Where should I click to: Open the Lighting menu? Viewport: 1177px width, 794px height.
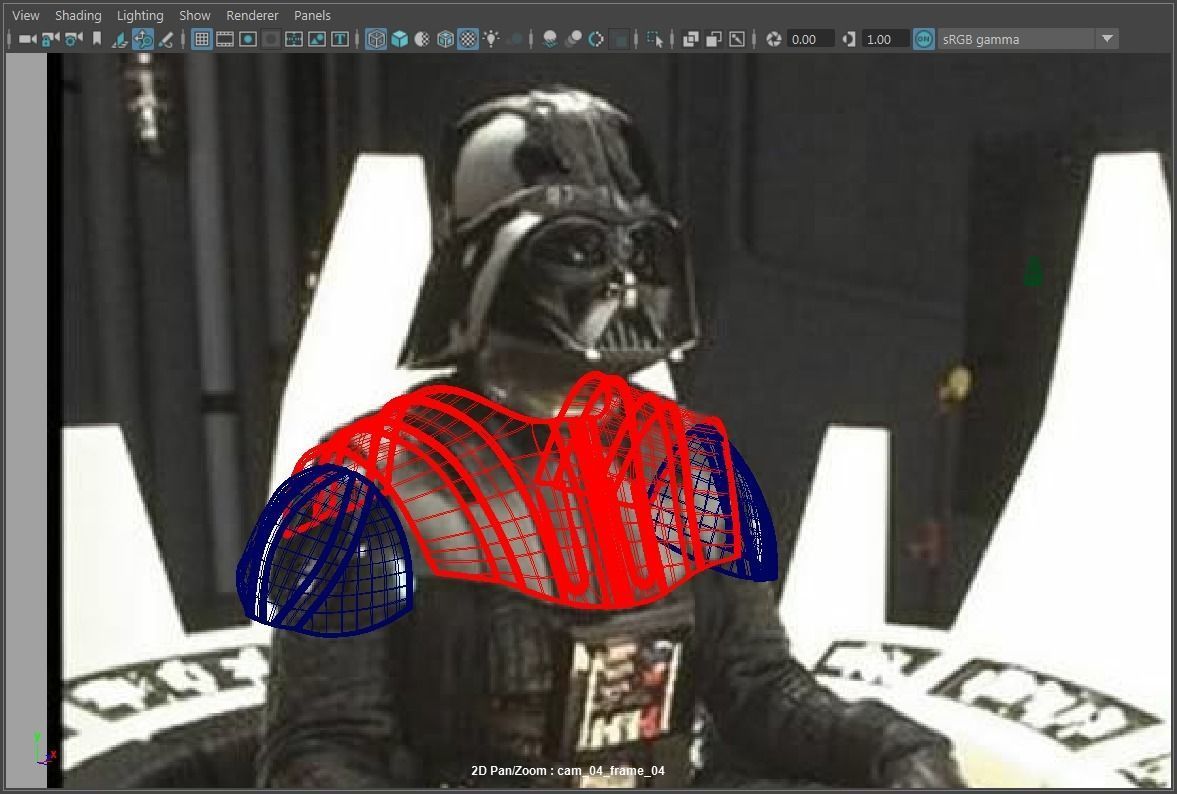pyautogui.click(x=140, y=15)
